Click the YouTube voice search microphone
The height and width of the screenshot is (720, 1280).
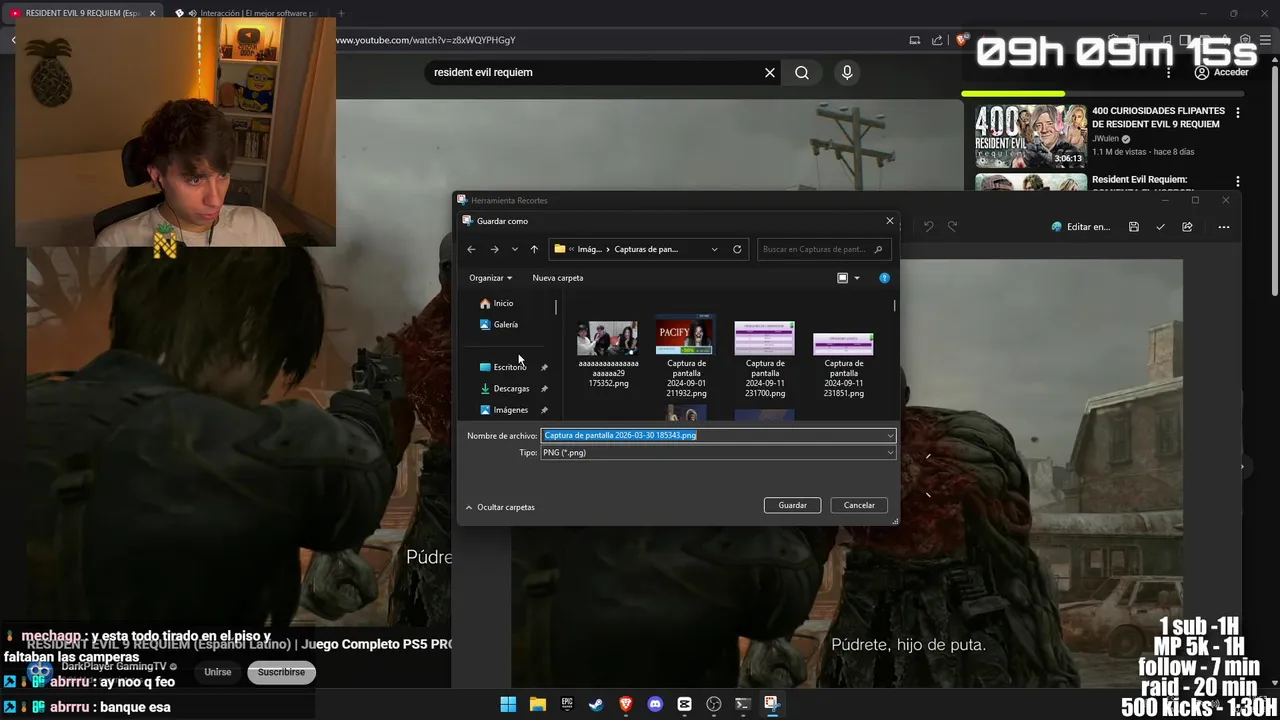click(847, 72)
